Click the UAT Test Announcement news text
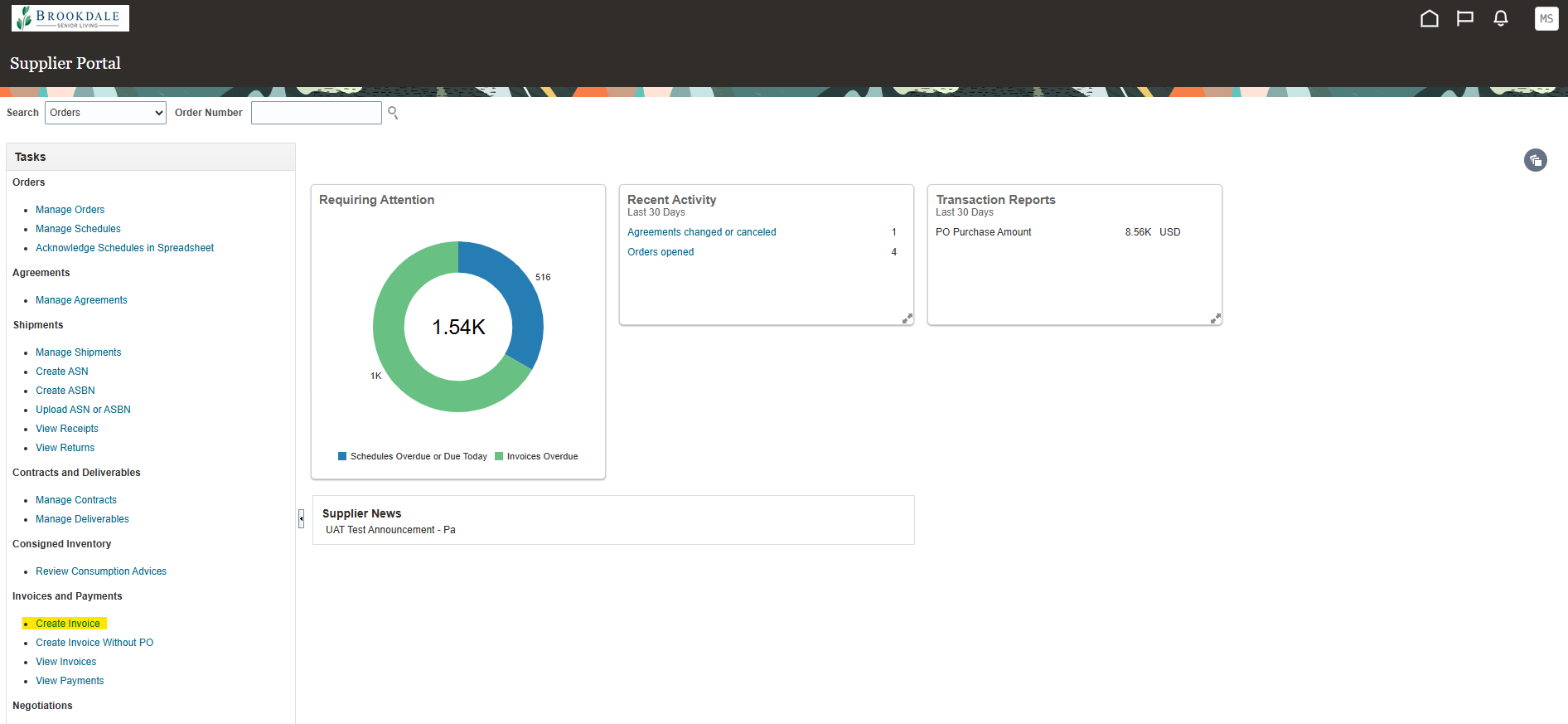The height and width of the screenshot is (724, 1568). [390, 530]
